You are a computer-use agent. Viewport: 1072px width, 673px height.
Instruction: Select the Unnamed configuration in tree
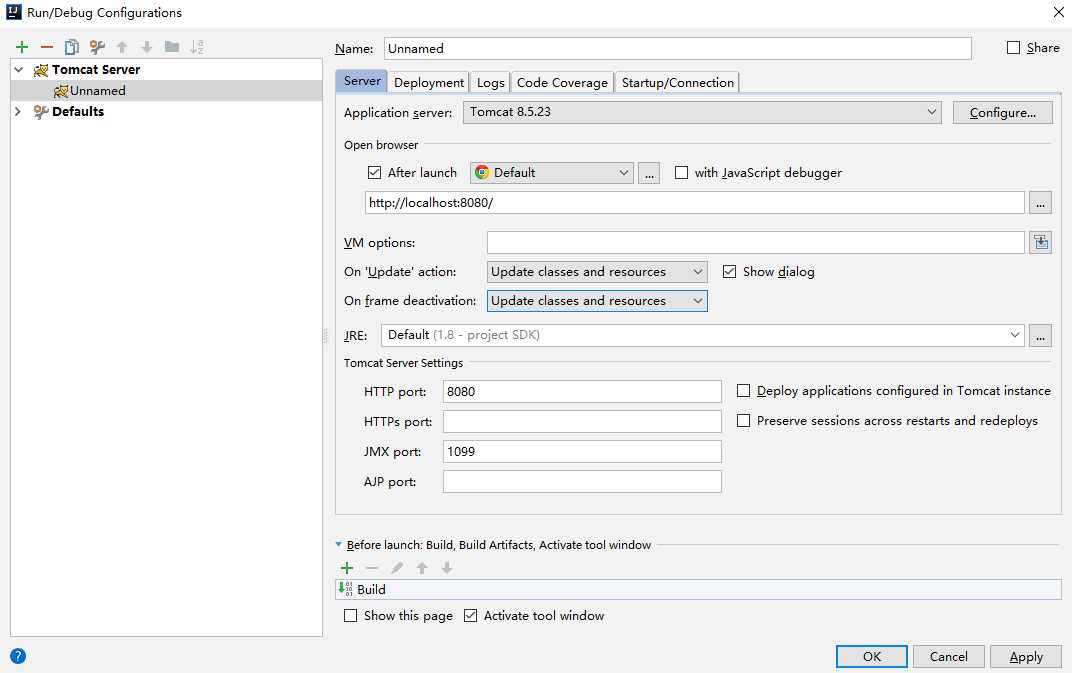click(166, 90)
